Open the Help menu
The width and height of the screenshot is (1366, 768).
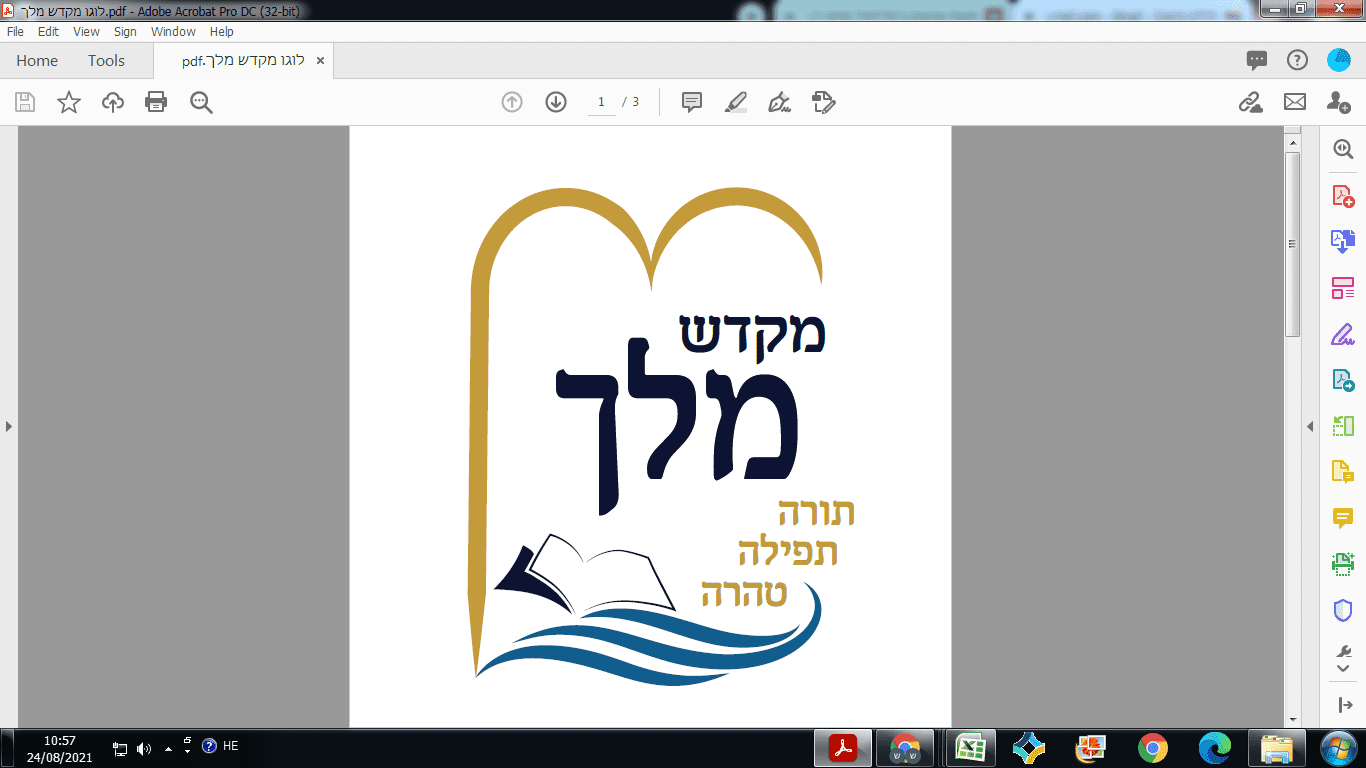pyautogui.click(x=222, y=32)
